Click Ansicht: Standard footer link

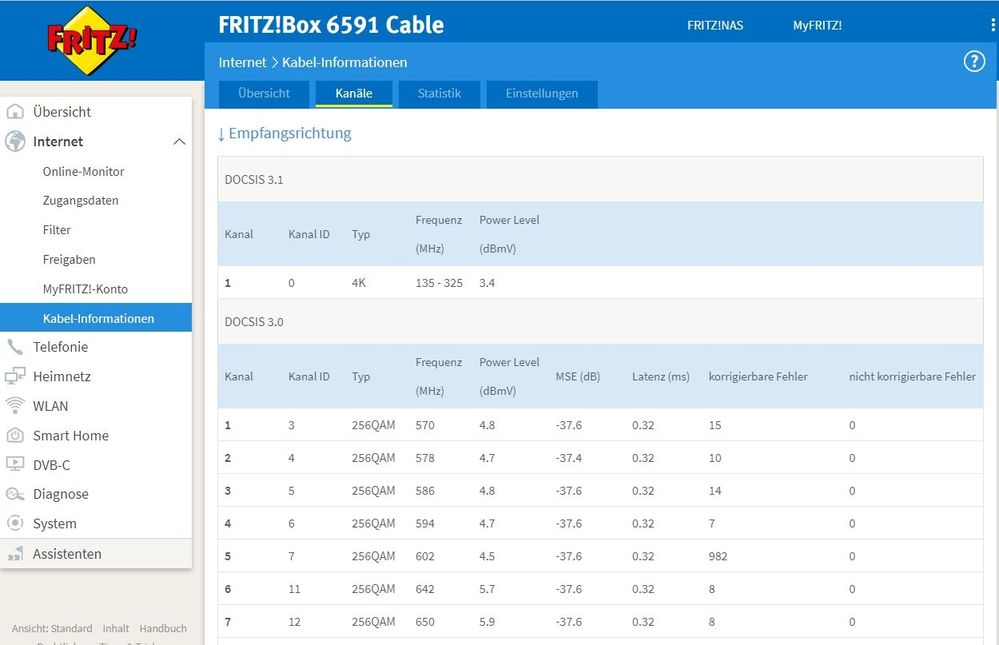coord(52,628)
